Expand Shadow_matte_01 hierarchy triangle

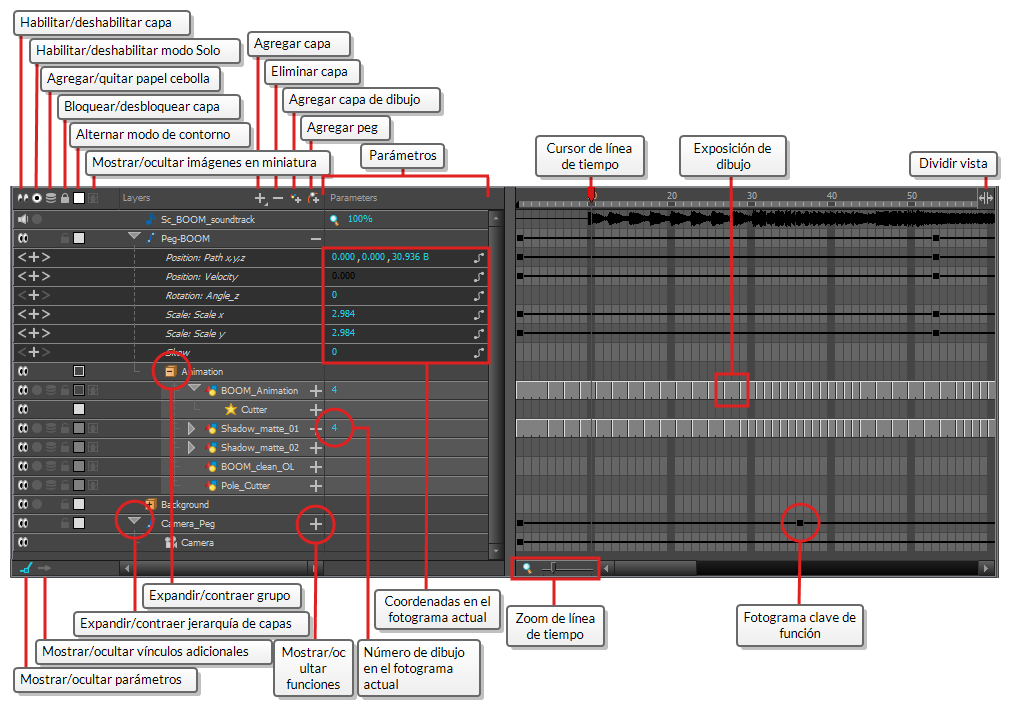(x=191, y=428)
